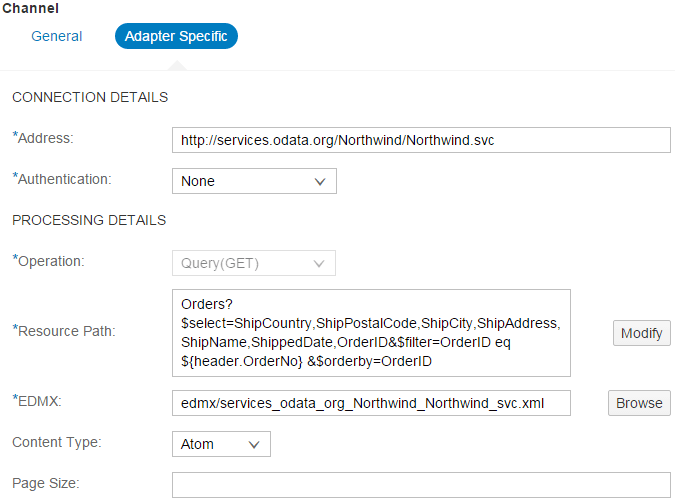Click the Resource Path label
Viewport: 675px width, 502px height.
coord(64,331)
